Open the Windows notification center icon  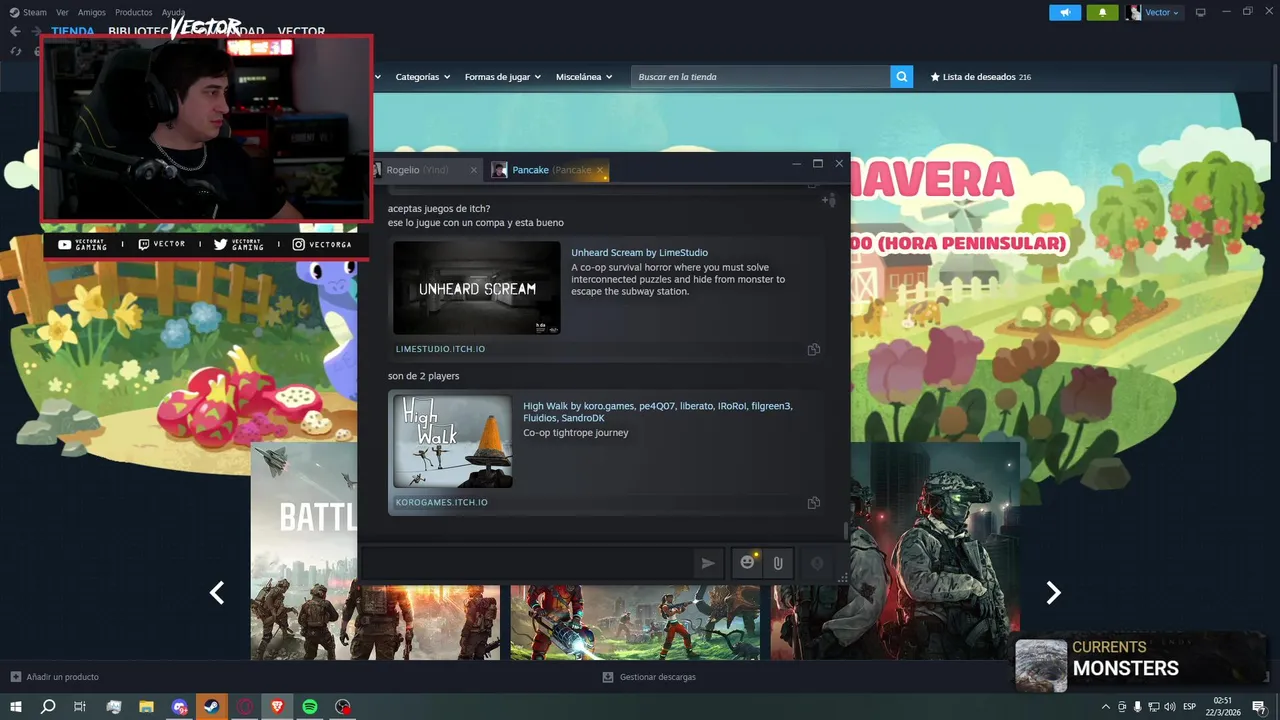point(1259,707)
